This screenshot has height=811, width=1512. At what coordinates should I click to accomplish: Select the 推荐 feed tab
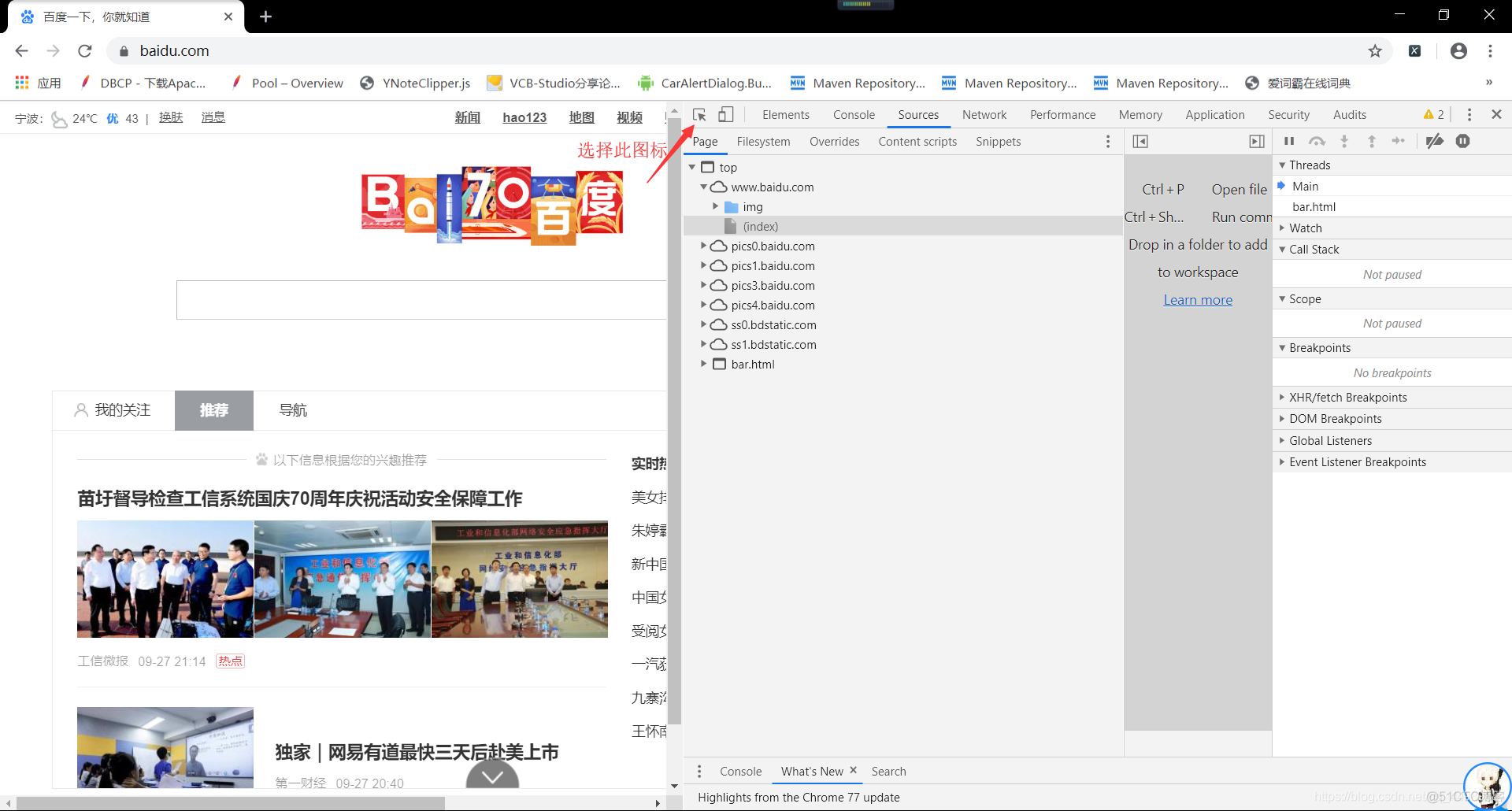(214, 410)
